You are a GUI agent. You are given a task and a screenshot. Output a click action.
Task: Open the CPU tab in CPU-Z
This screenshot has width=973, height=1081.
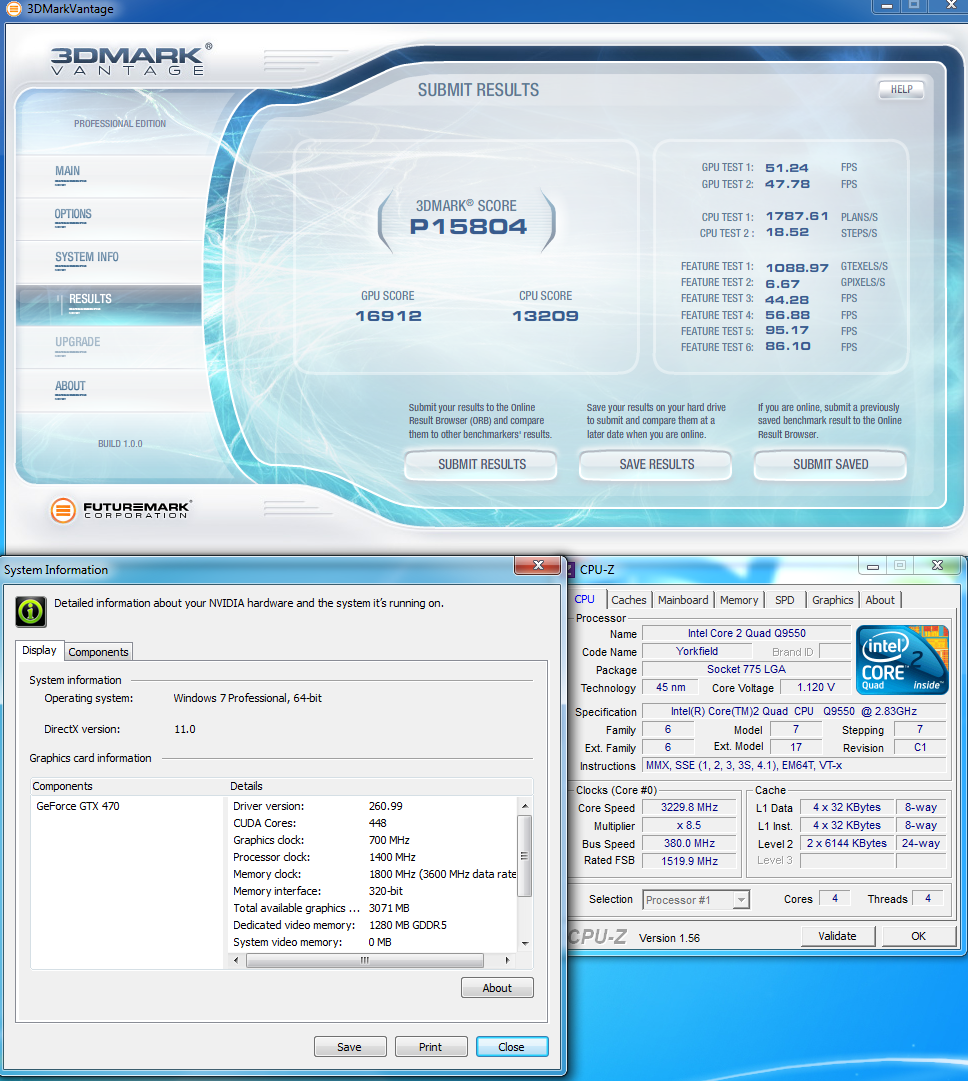[585, 599]
